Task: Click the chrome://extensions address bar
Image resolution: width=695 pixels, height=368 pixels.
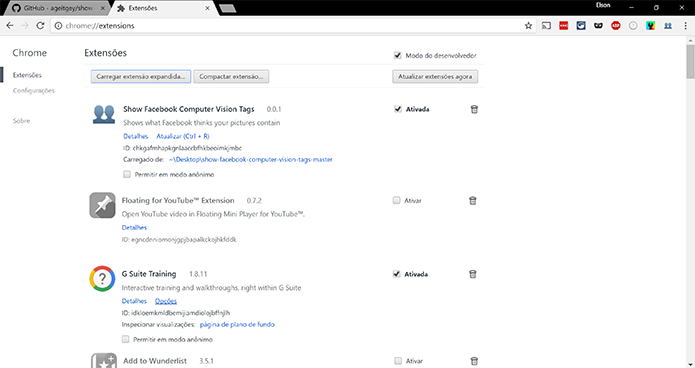Action: click(x=293, y=26)
